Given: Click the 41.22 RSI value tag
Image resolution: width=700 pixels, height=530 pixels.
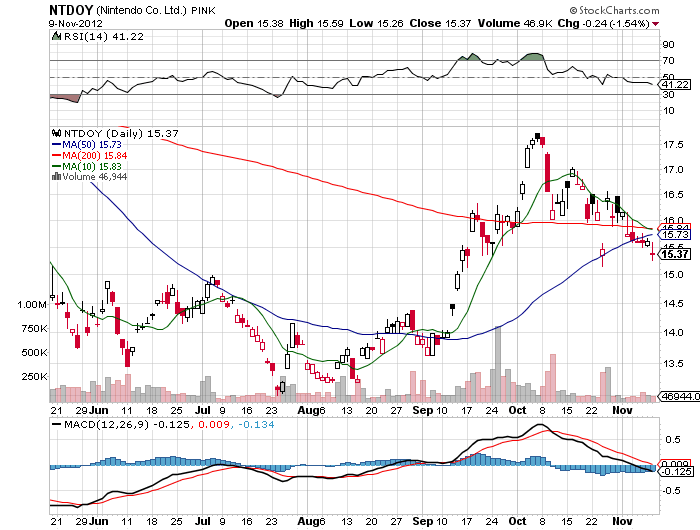Looking at the screenshot, I should click(x=675, y=85).
